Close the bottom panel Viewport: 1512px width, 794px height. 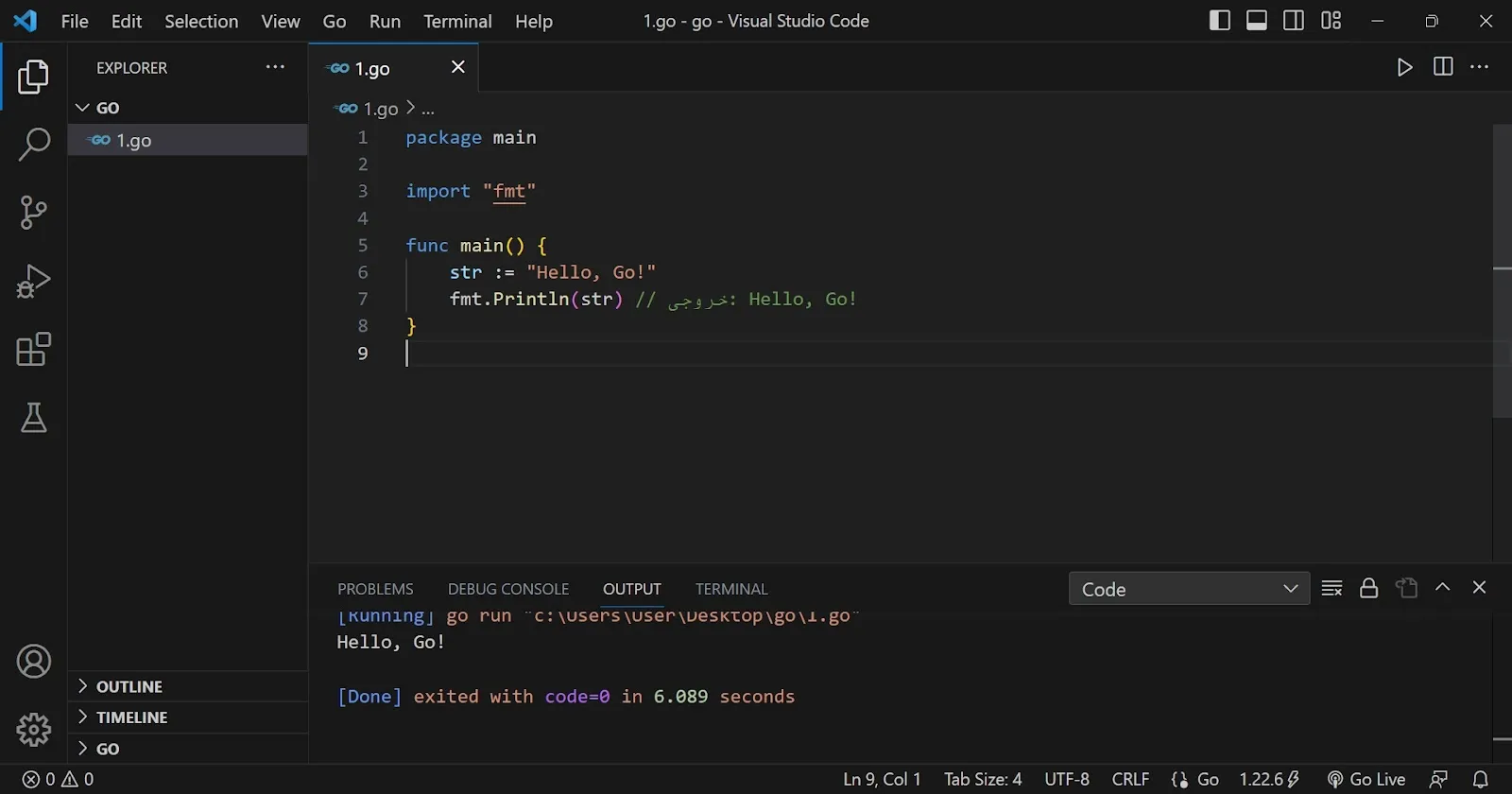1479,587
